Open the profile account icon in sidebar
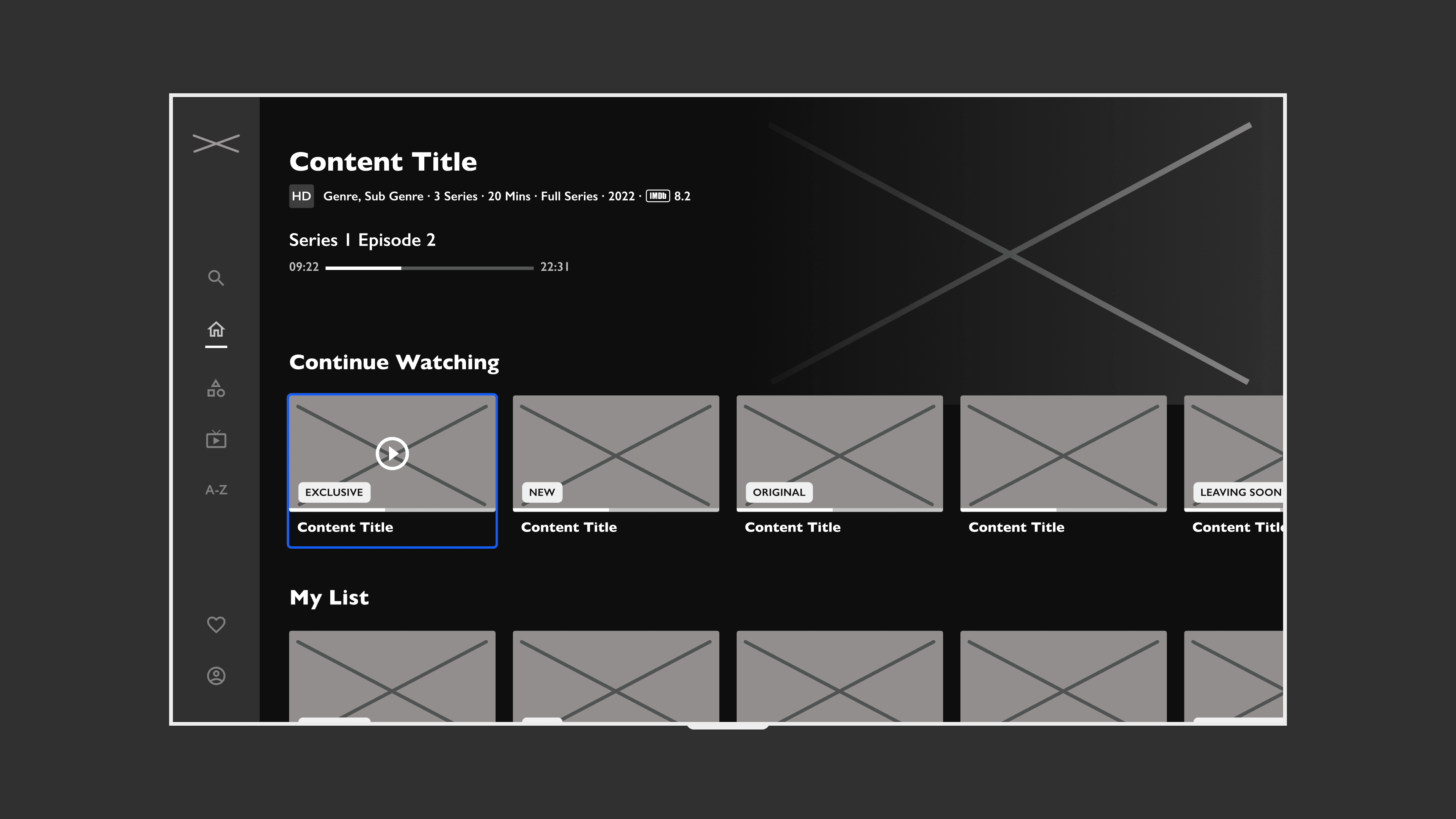The width and height of the screenshot is (1456, 819). (x=216, y=675)
